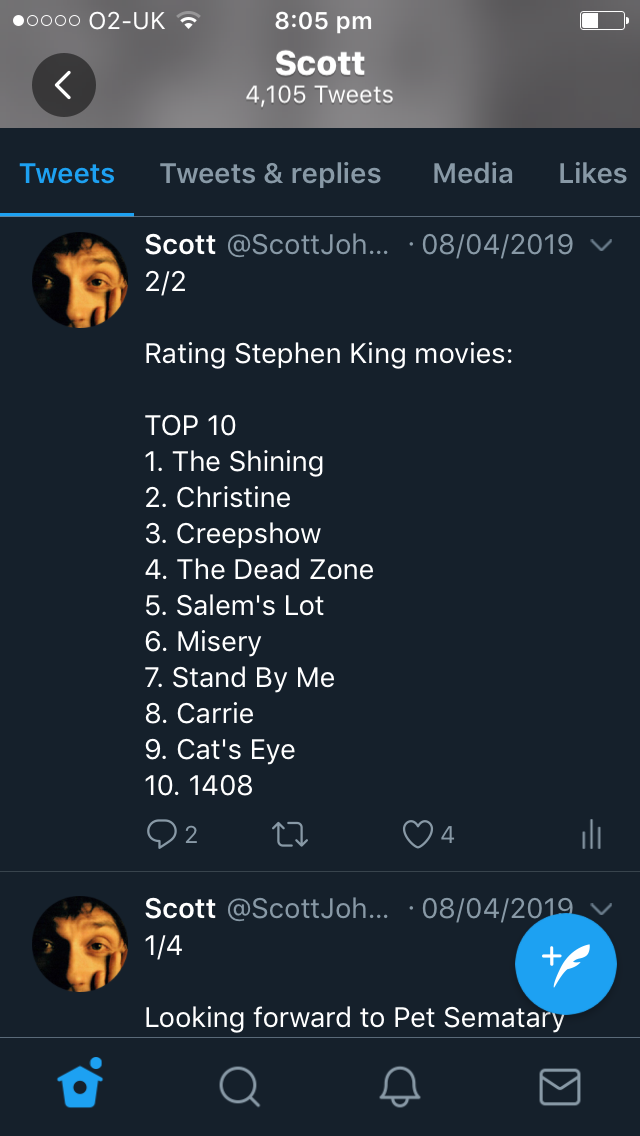Tap the 08/04/2019 date on first tweet
The image size is (640, 1136).
(x=497, y=245)
